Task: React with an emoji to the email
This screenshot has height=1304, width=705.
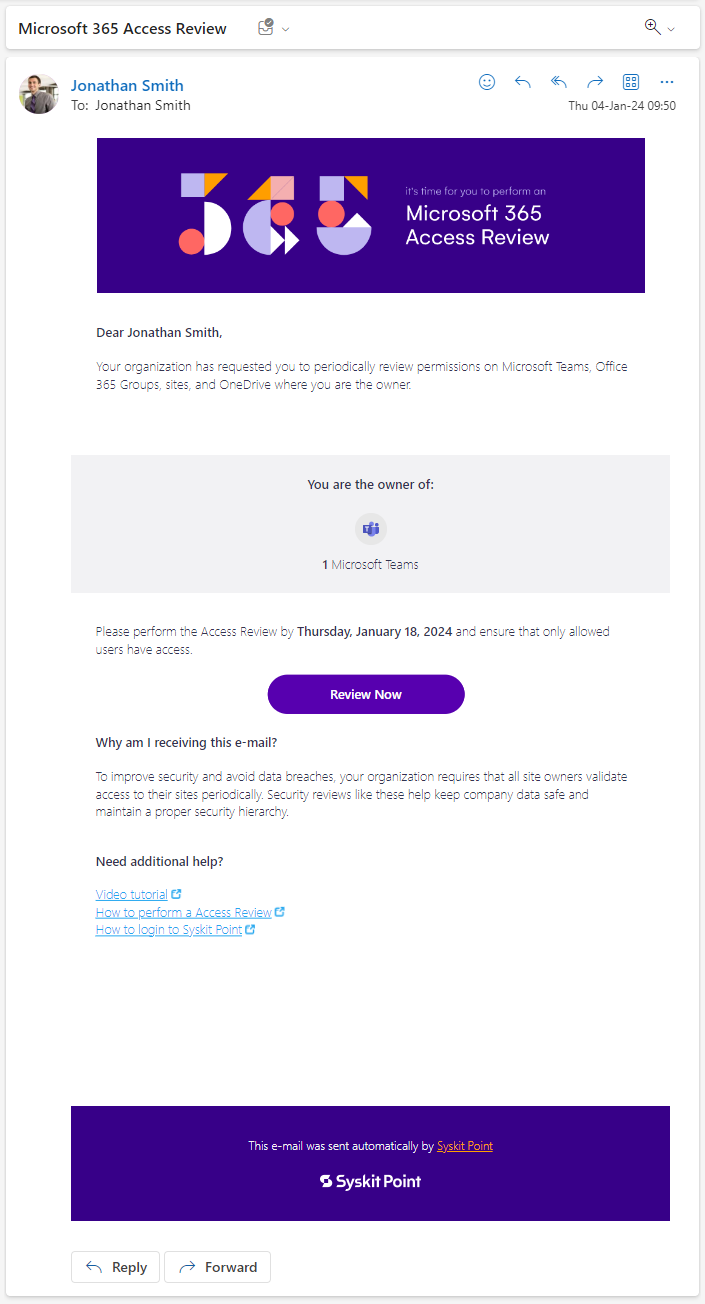Action: tap(487, 82)
